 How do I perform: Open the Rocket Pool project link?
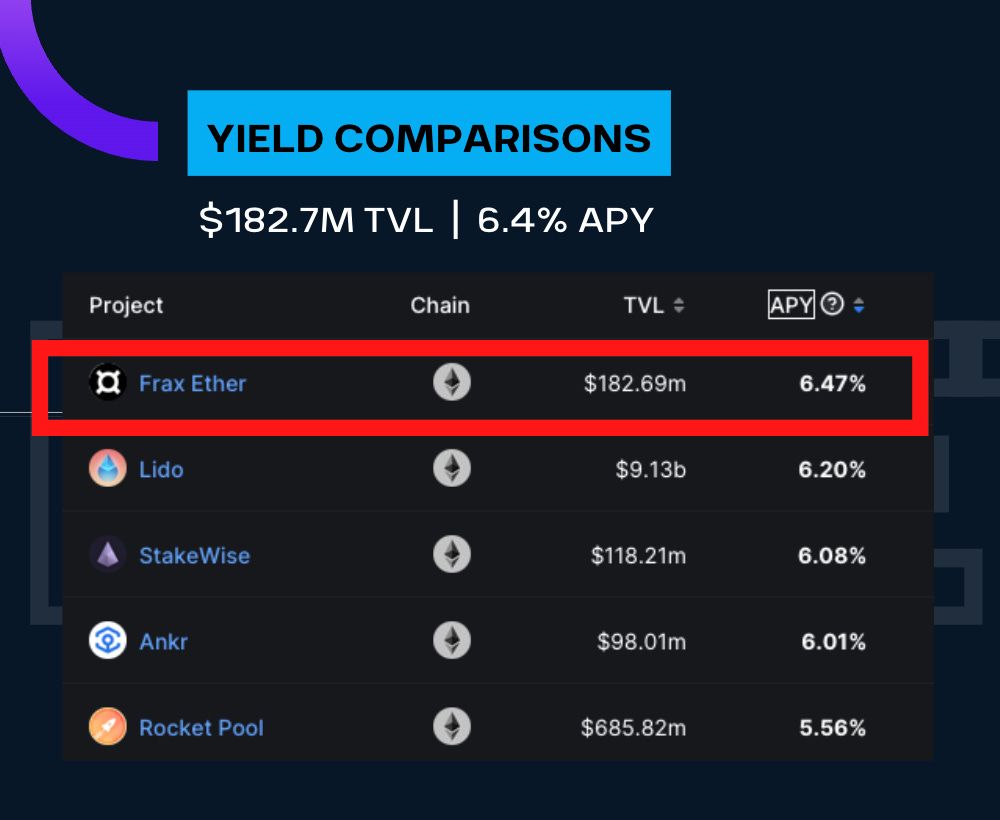(x=201, y=727)
